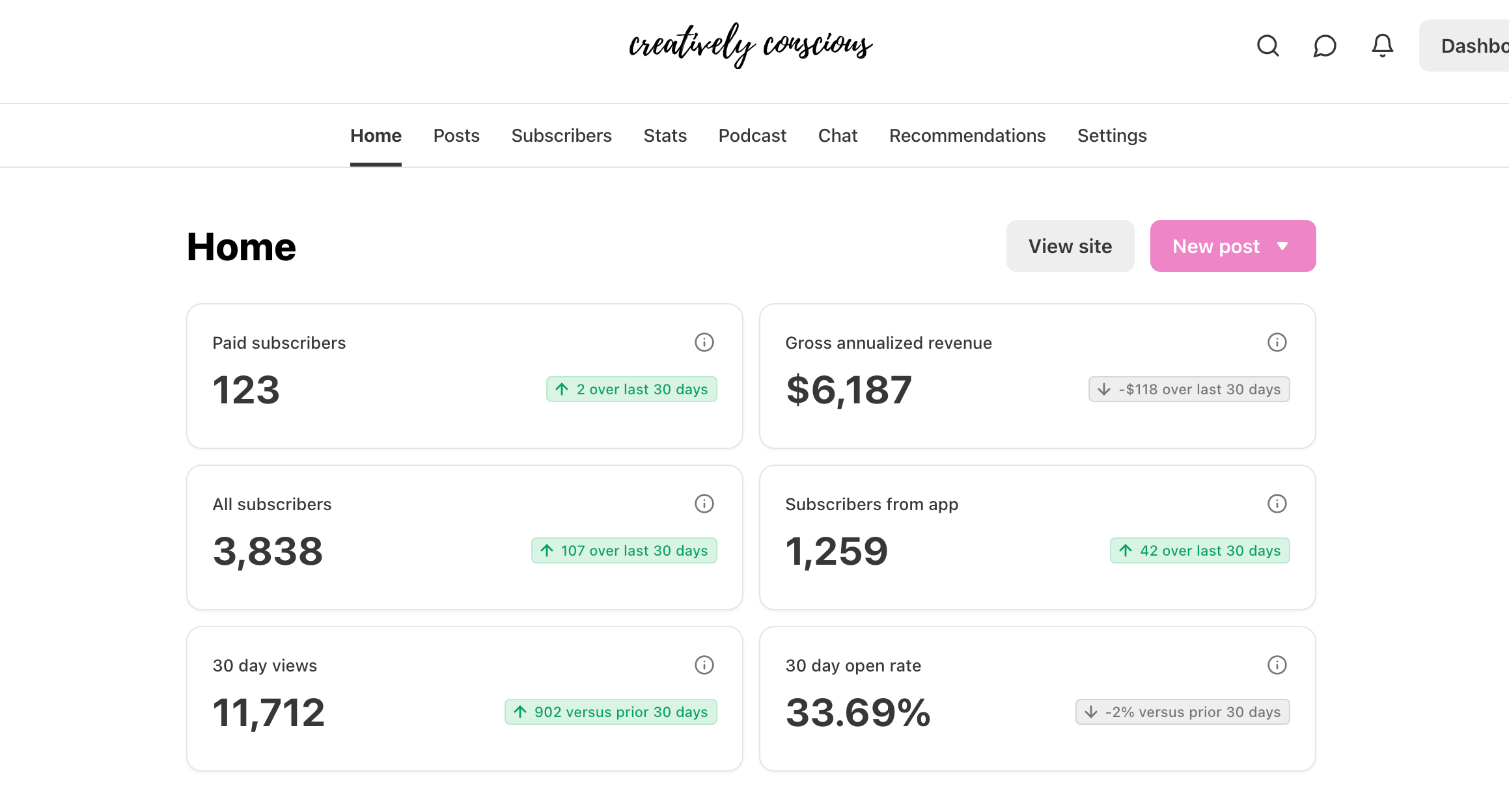This screenshot has width=1509, height=812.
Task: Open notifications bell icon
Action: 1382,46
